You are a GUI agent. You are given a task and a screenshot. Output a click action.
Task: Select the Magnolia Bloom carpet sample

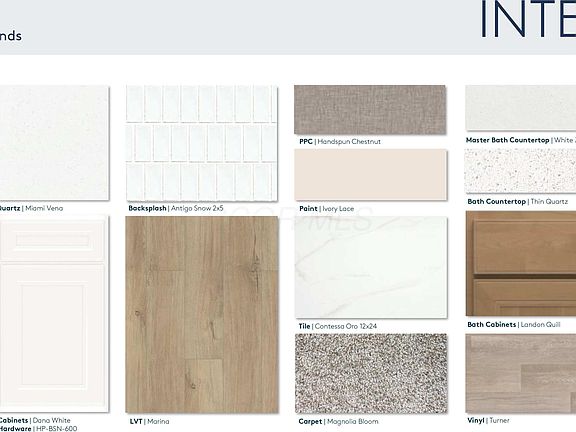point(371,373)
